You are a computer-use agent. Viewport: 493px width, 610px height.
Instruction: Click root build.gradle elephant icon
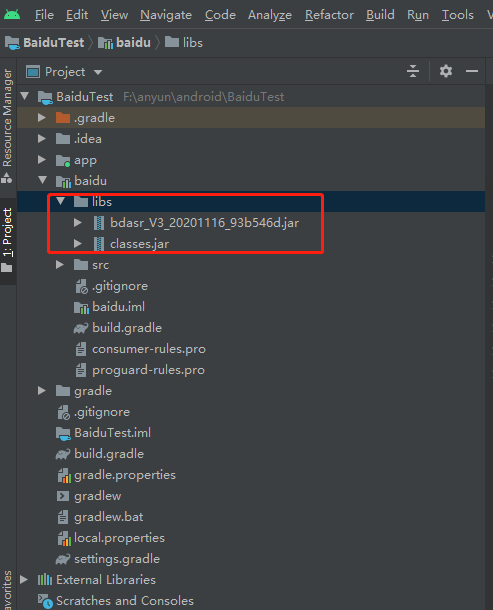(x=63, y=454)
